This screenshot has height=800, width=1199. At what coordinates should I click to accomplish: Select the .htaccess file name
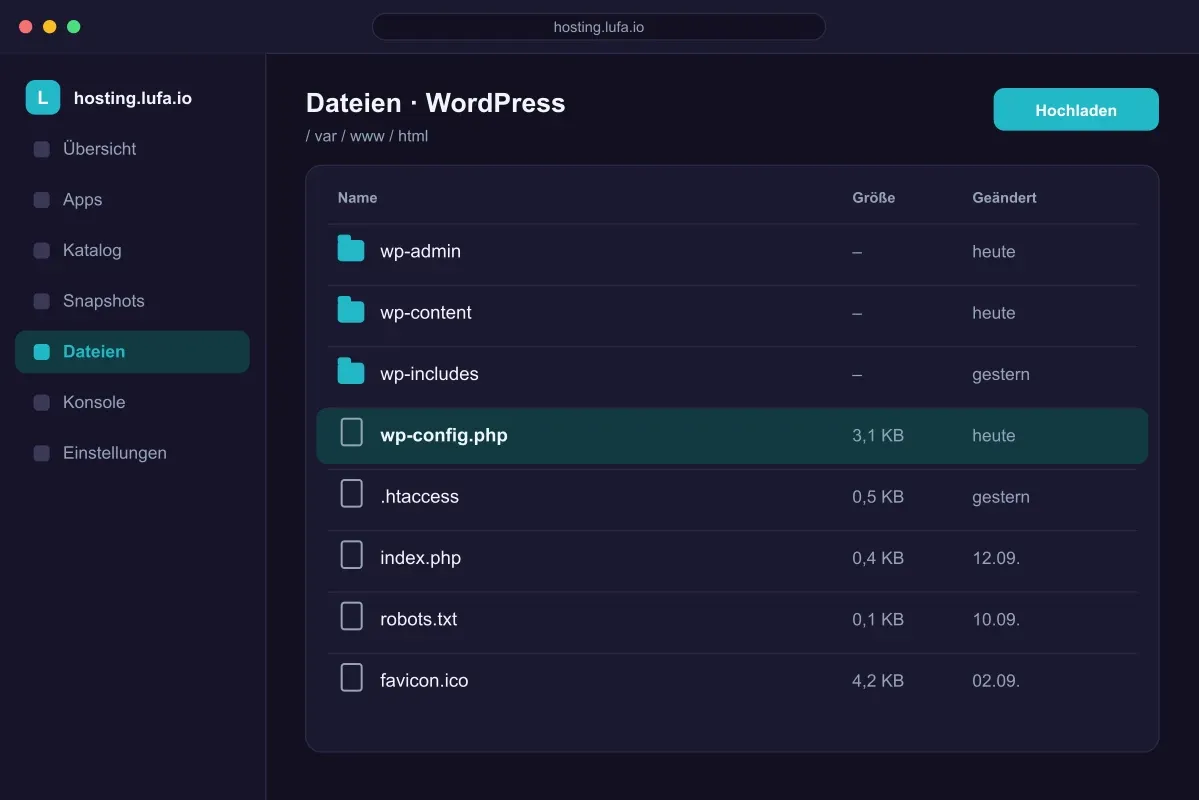[x=419, y=496]
